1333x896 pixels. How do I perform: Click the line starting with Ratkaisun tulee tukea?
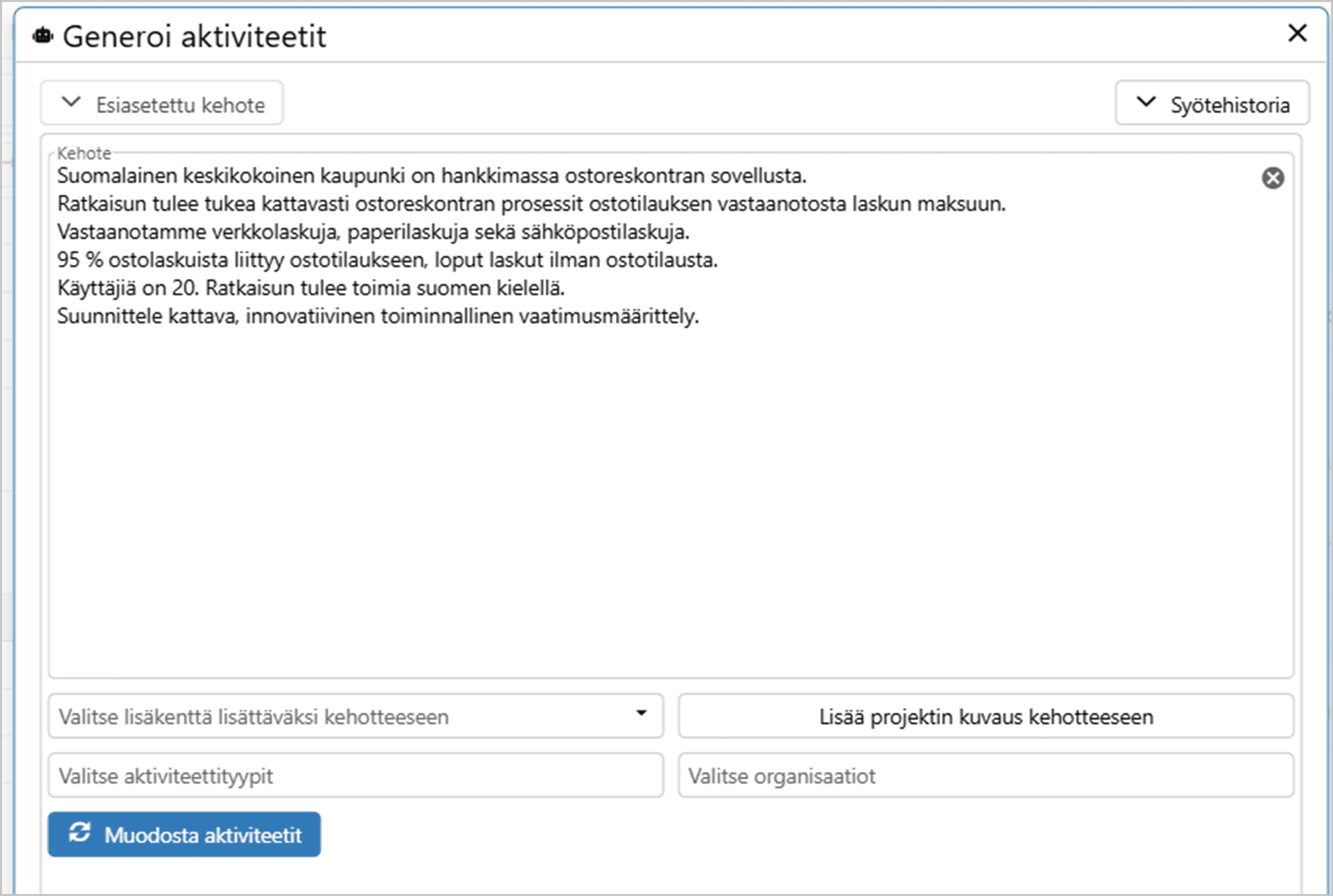[x=531, y=204]
